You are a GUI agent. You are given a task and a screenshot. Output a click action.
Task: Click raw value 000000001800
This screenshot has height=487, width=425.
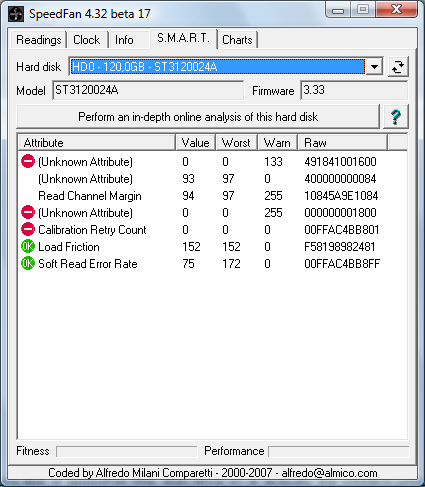tap(340, 213)
